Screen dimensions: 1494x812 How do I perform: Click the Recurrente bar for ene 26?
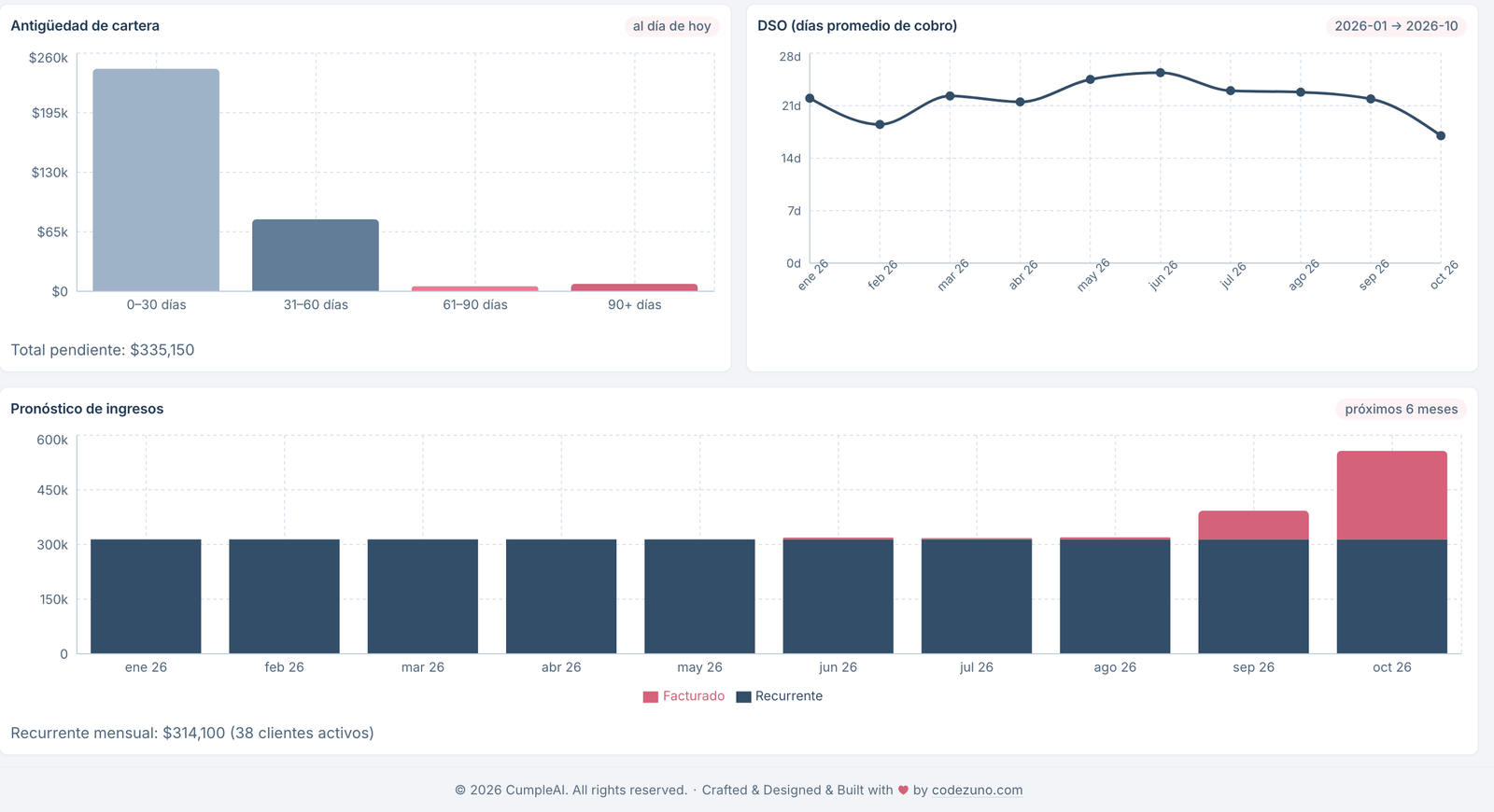pos(146,596)
